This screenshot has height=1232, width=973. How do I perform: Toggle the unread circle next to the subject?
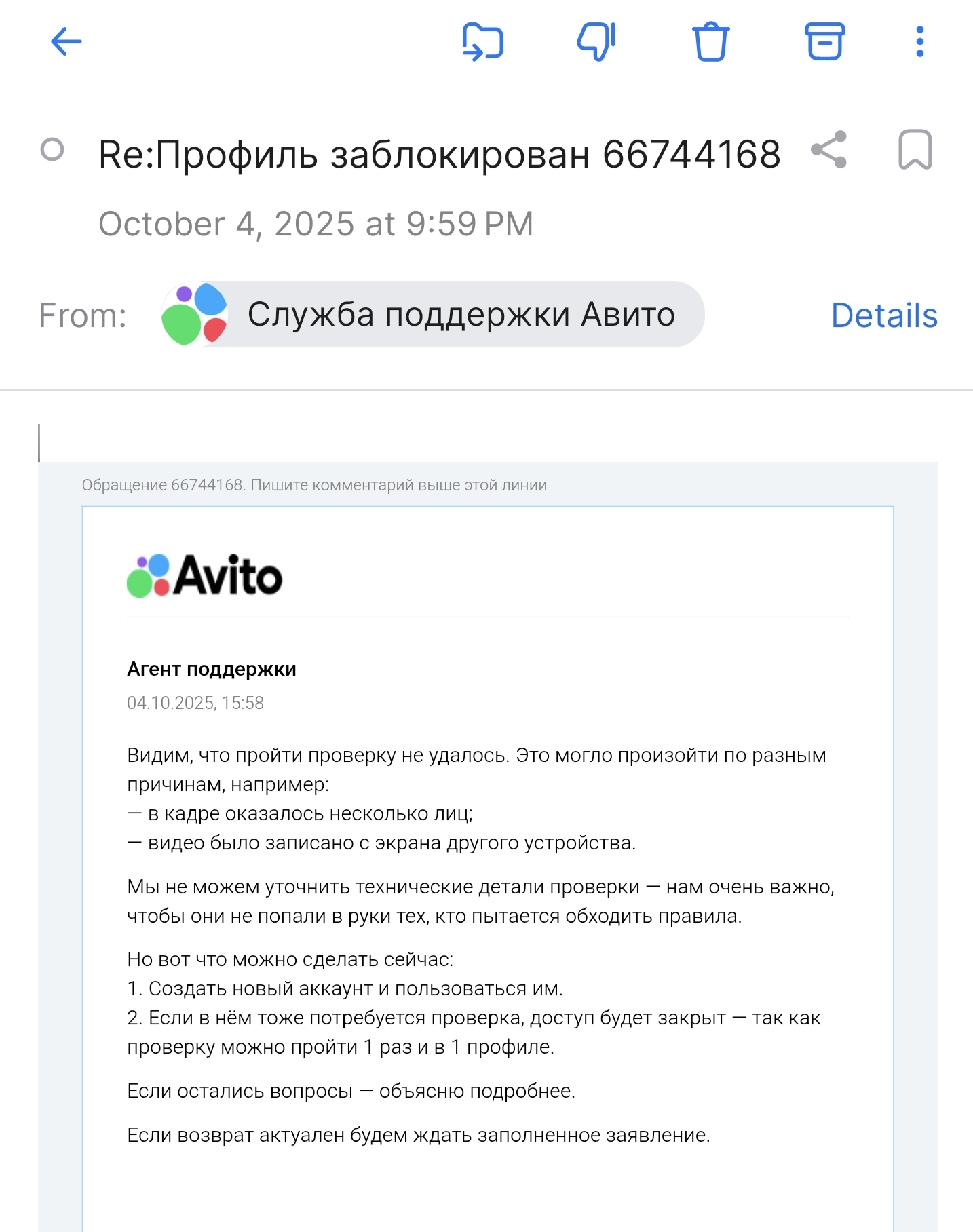[52, 150]
